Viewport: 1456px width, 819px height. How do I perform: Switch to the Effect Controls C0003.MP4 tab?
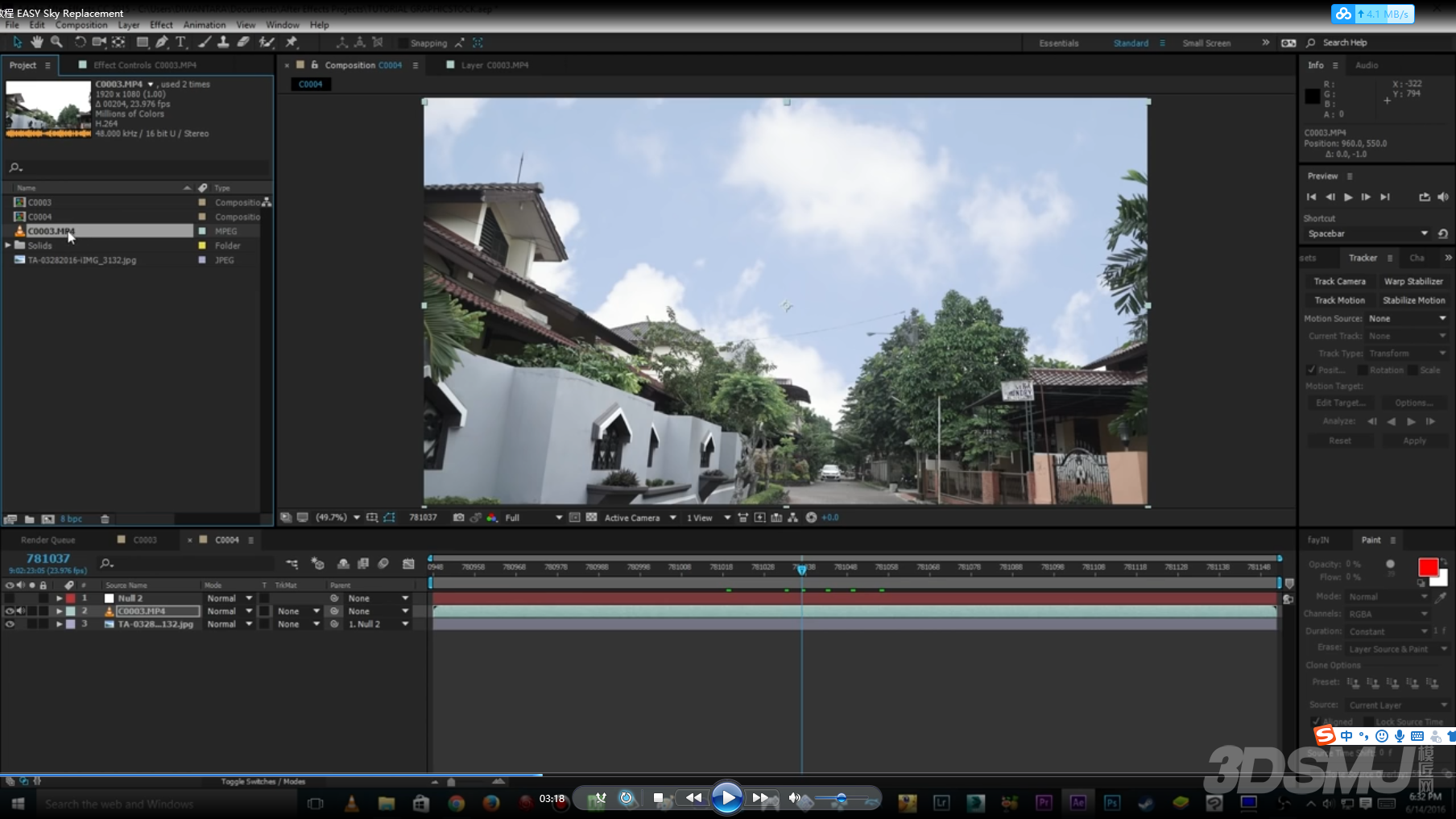(x=144, y=65)
